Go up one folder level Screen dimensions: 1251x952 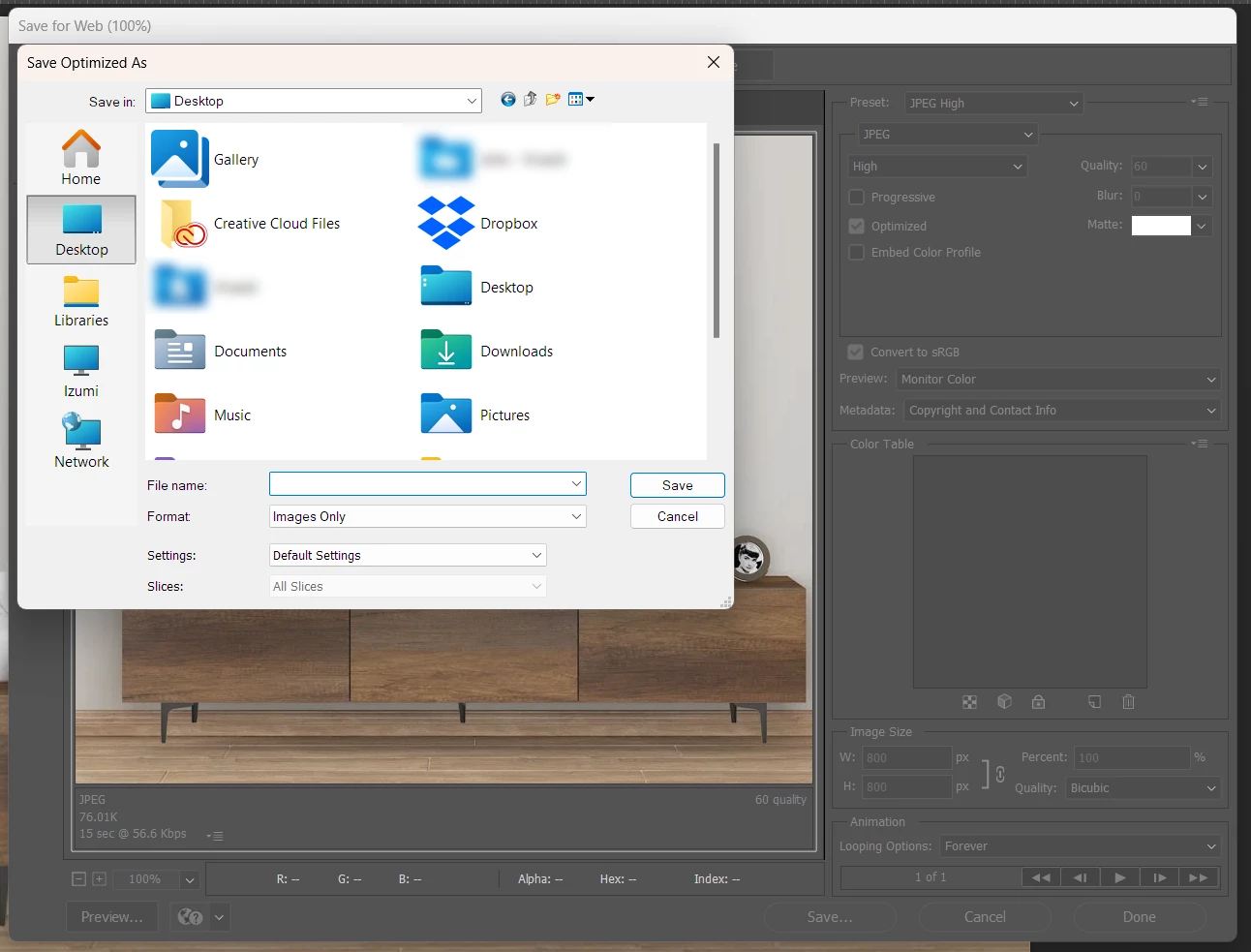coord(531,100)
